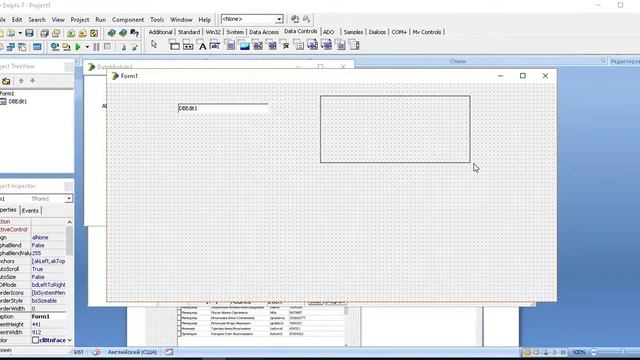Open the Run menu
This screenshot has width=640, height=360.
pos(100,20)
